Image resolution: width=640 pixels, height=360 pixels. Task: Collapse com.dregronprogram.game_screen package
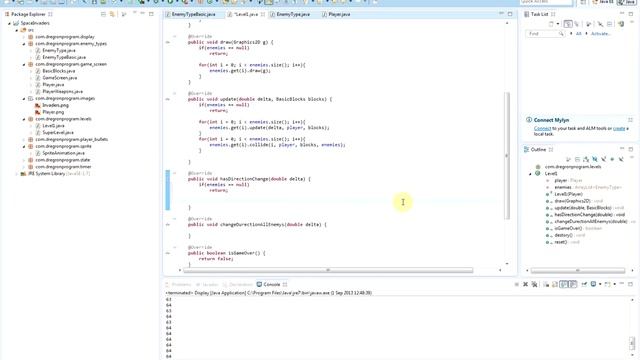click(24, 64)
